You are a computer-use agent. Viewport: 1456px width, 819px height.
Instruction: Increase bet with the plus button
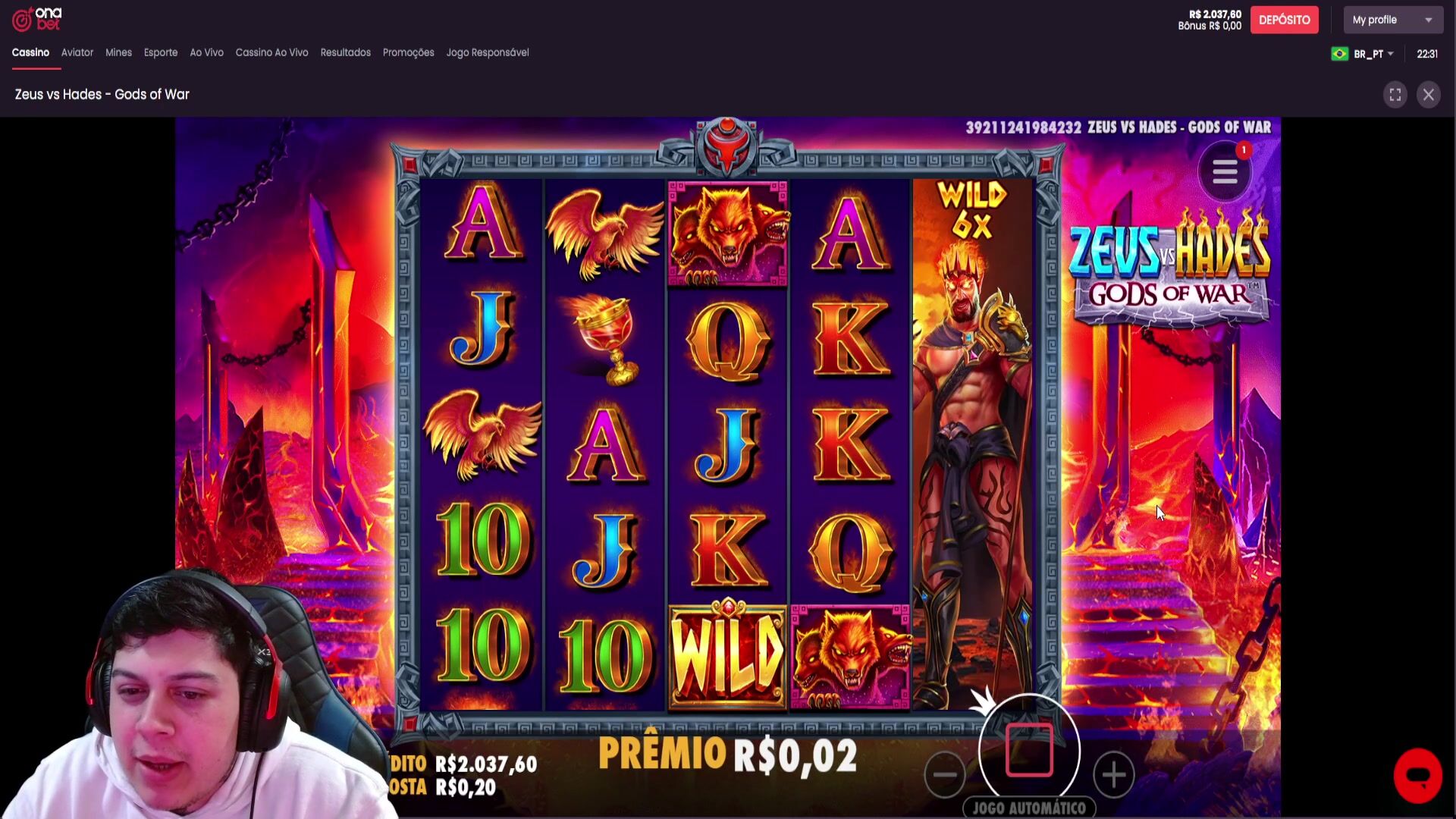click(x=1113, y=774)
